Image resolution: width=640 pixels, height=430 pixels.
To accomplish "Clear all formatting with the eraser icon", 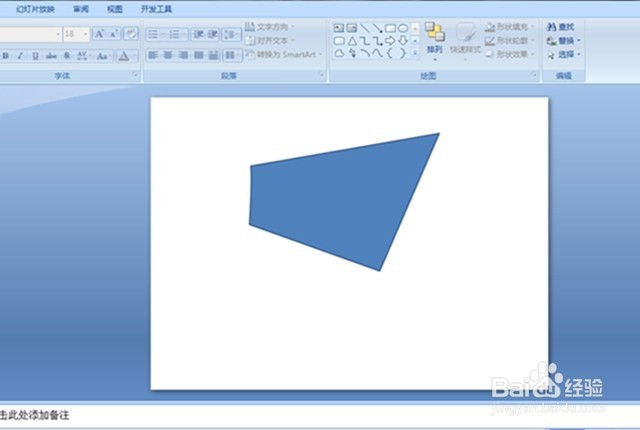I will tap(131, 34).
